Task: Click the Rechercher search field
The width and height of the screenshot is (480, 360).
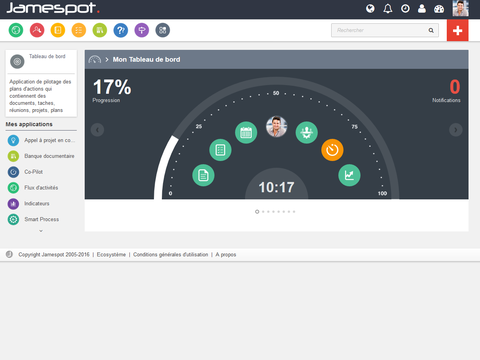Action: [385, 30]
